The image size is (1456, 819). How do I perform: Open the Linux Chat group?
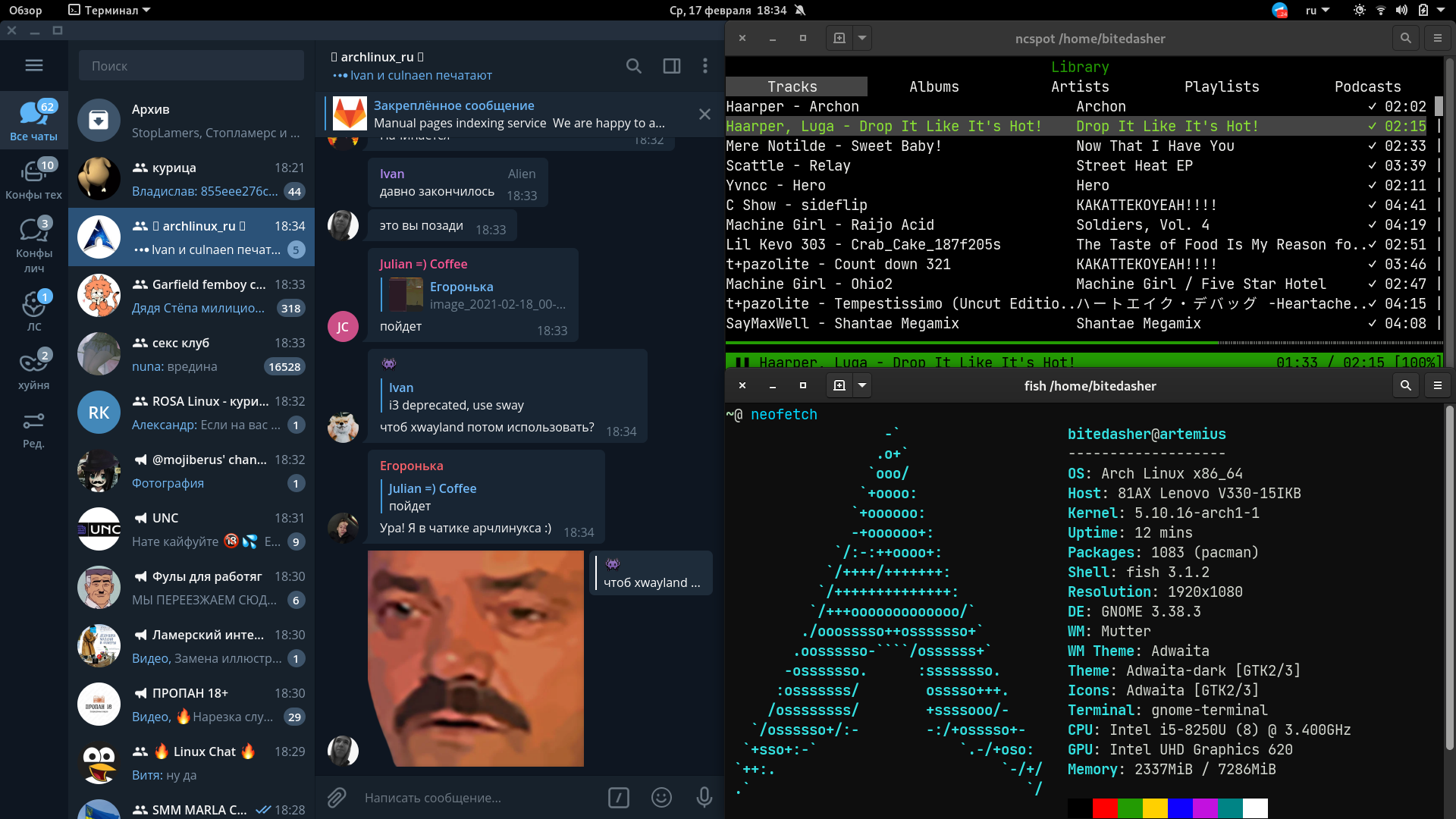[192, 763]
